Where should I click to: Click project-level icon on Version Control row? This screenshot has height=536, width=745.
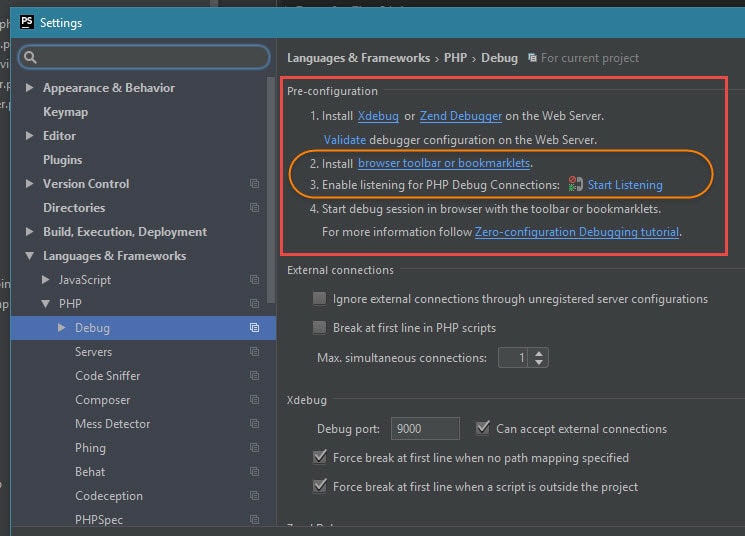pyautogui.click(x=255, y=183)
